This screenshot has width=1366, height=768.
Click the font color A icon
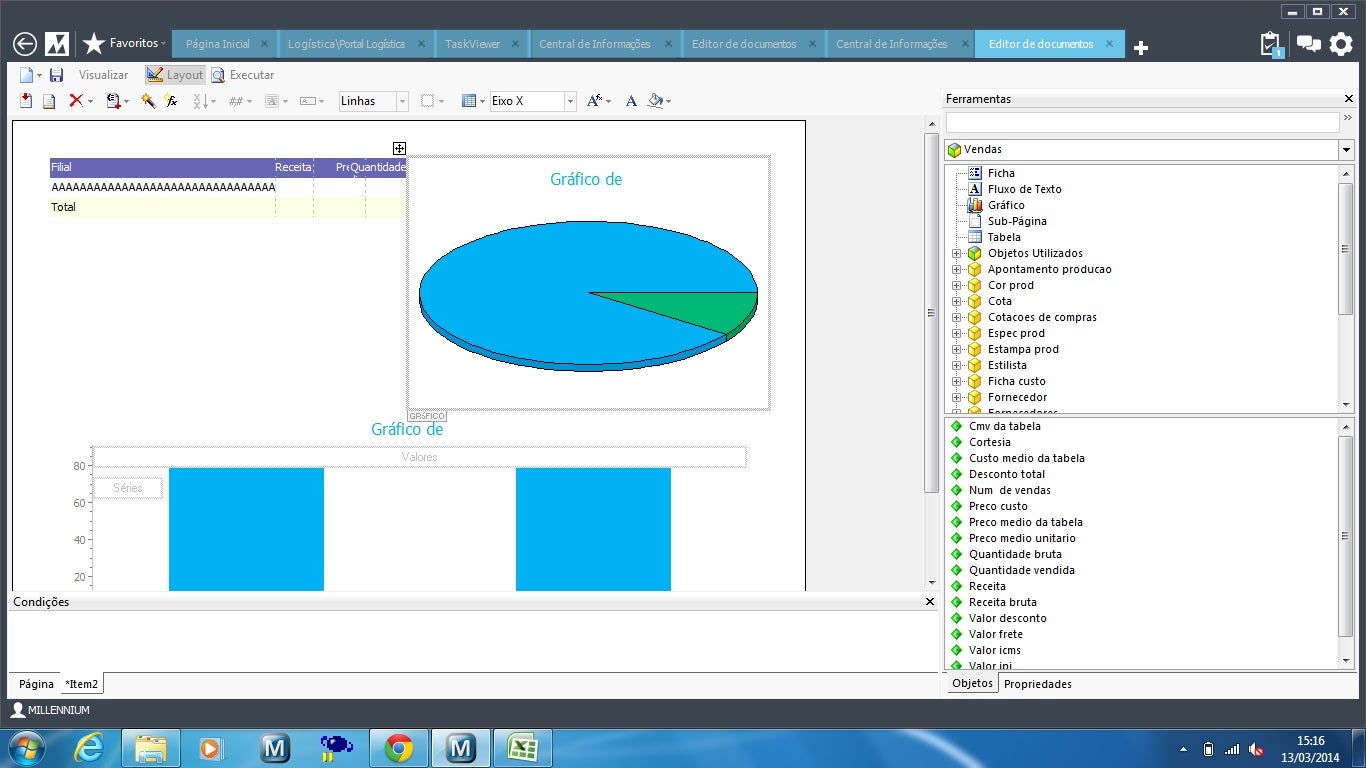pyautogui.click(x=631, y=101)
